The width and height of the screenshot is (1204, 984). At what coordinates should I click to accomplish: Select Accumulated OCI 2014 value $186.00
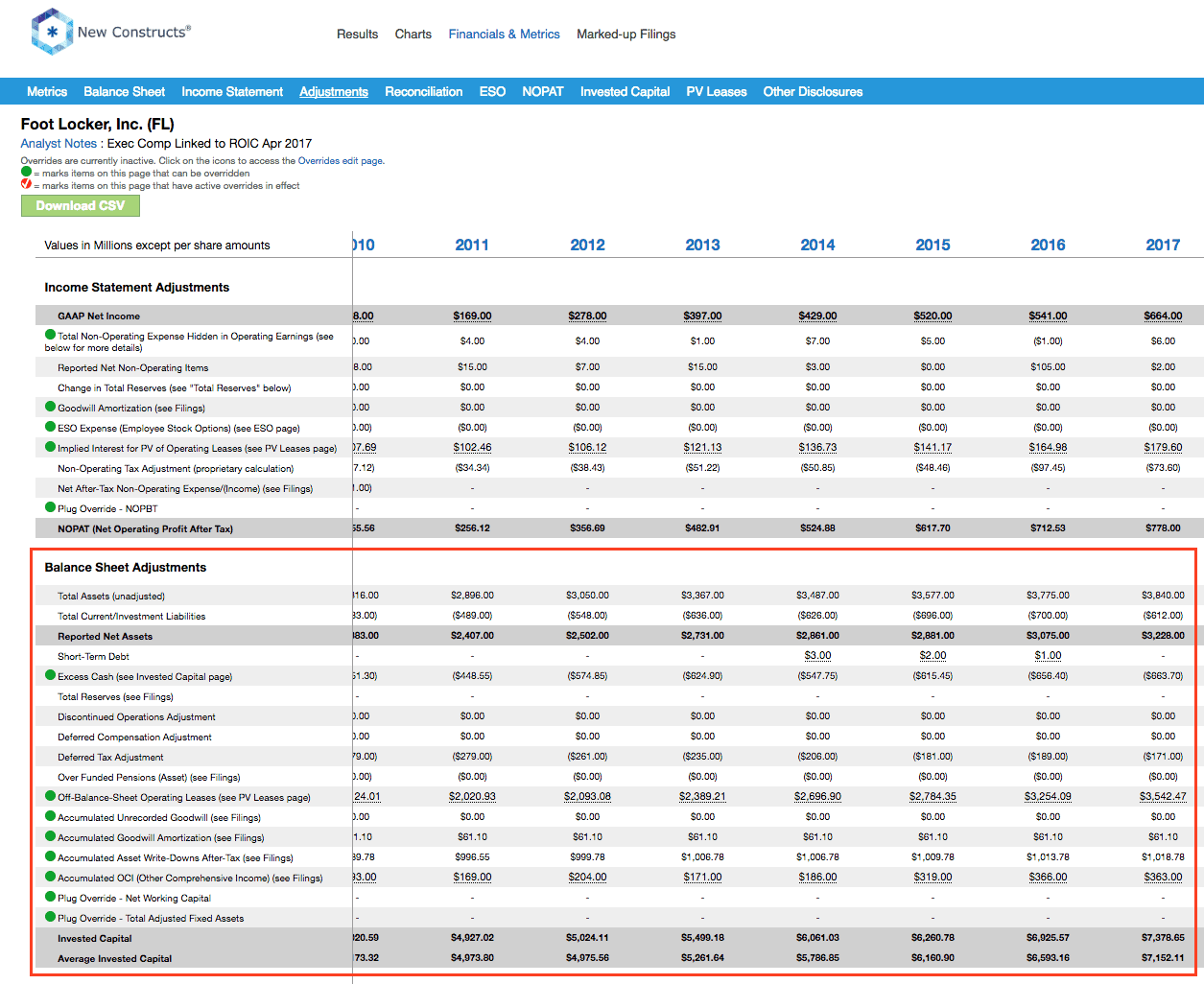818,878
